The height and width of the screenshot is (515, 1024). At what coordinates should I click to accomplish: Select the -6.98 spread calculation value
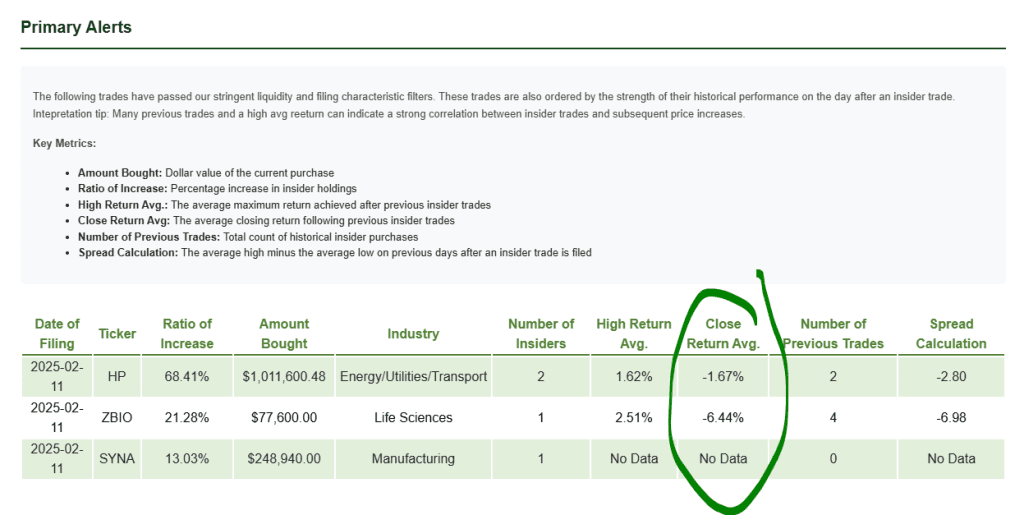[951, 417]
